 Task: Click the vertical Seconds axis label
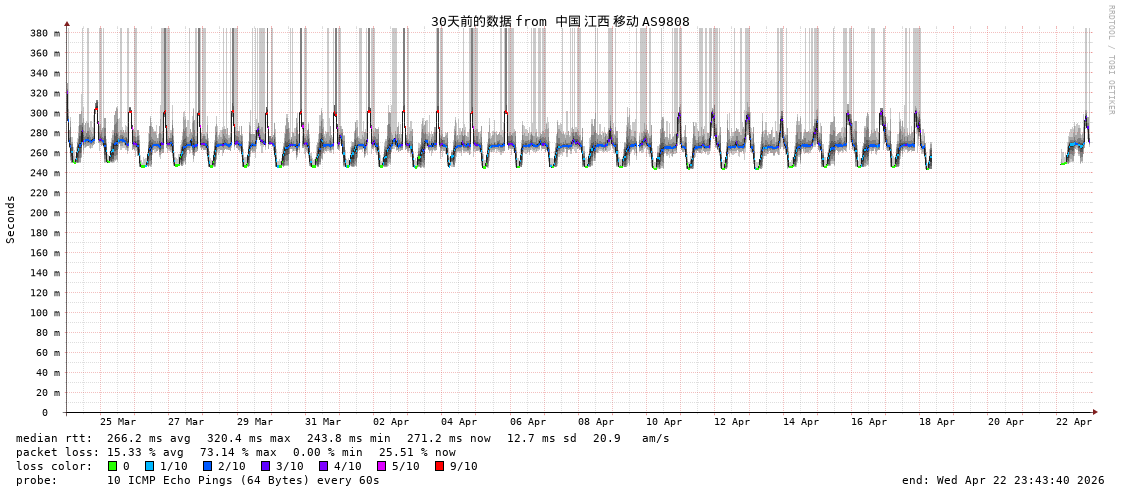click(x=11, y=219)
